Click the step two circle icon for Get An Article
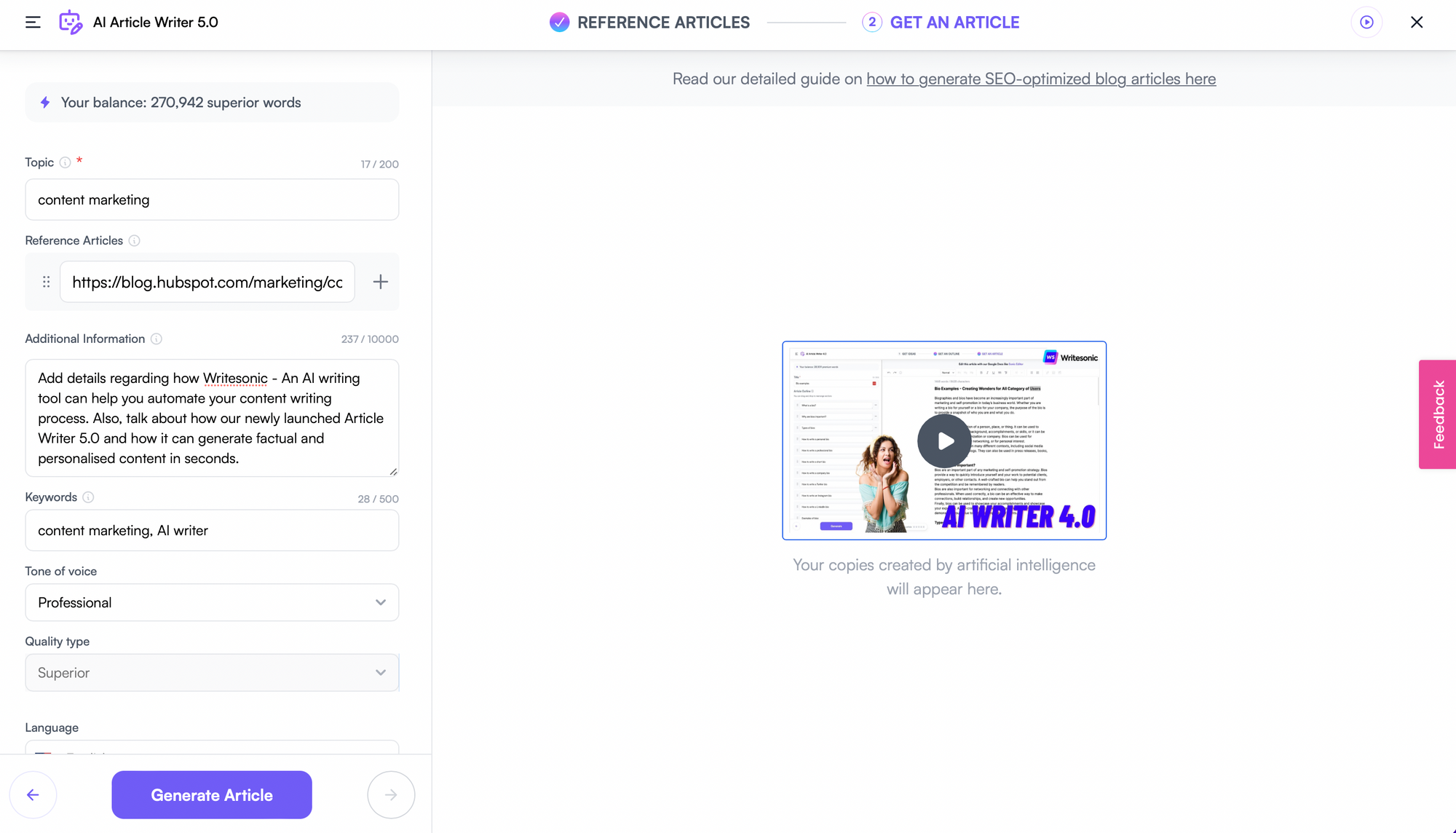This screenshot has width=1456, height=833. (x=871, y=22)
